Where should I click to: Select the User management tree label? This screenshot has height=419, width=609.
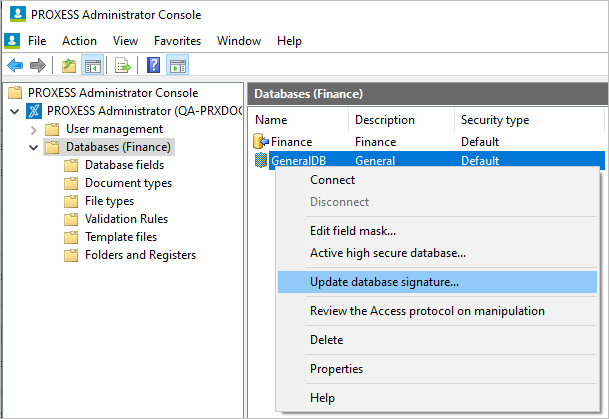click(x=114, y=129)
